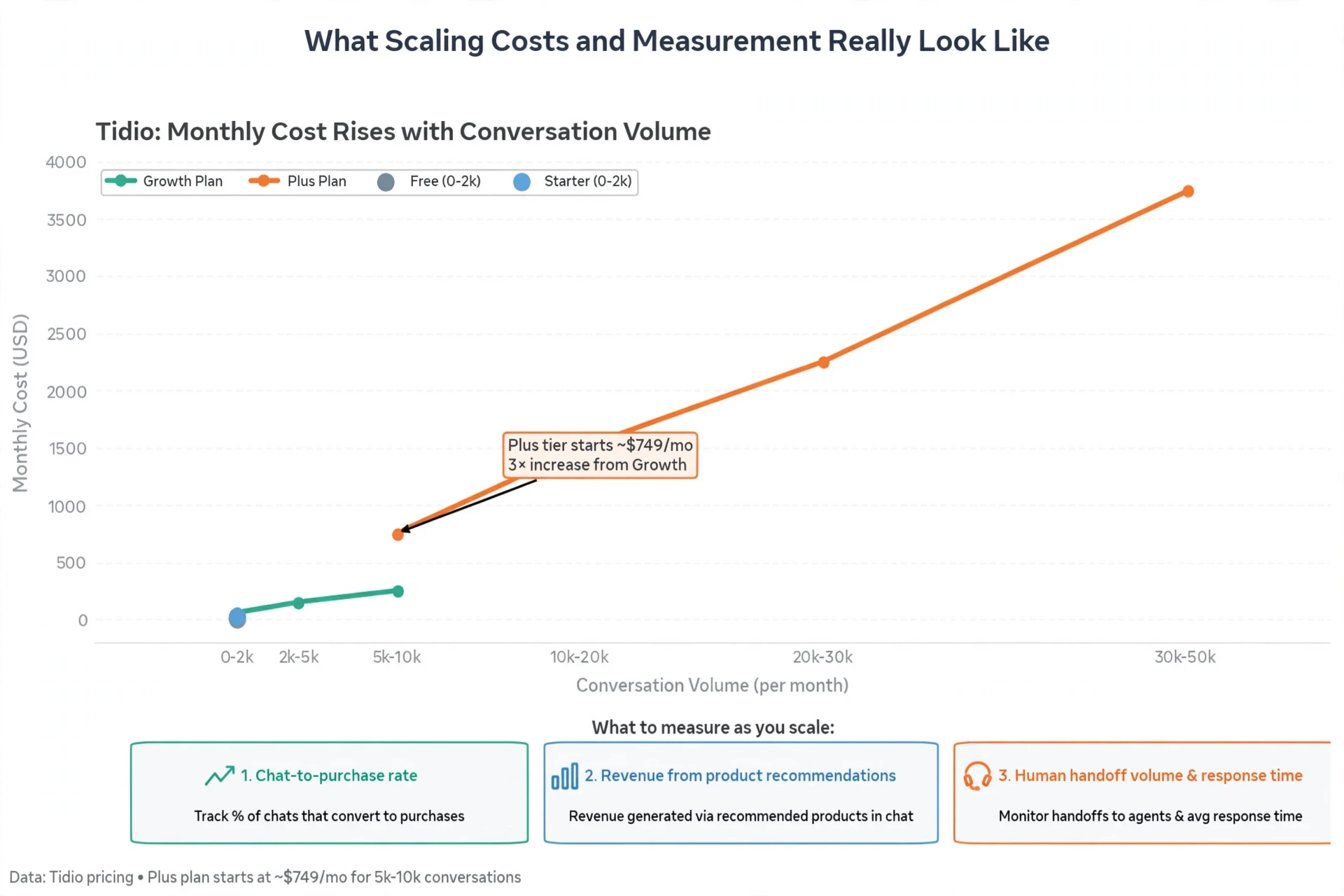Click the 'Free (0-2k)' legend label
The image size is (1344, 896).
point(445,181)
